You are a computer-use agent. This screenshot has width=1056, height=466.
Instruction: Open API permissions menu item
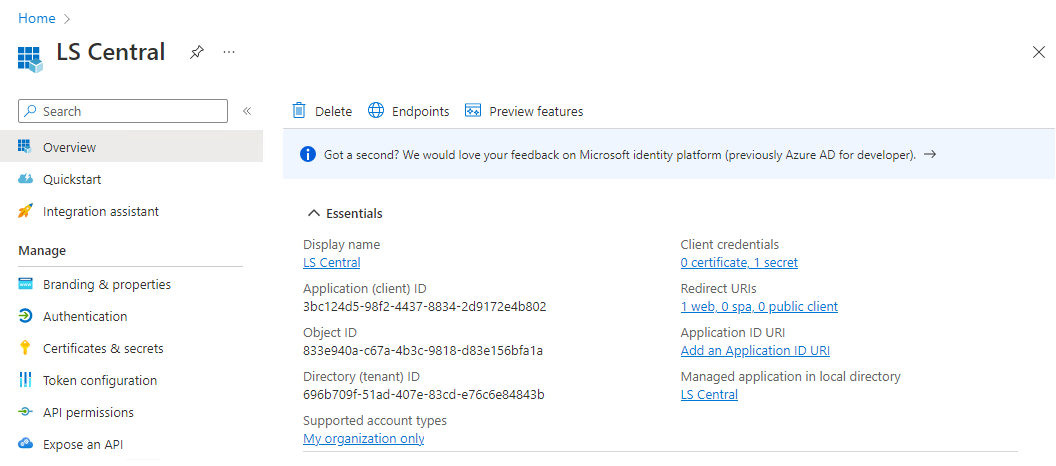(88, 413)
